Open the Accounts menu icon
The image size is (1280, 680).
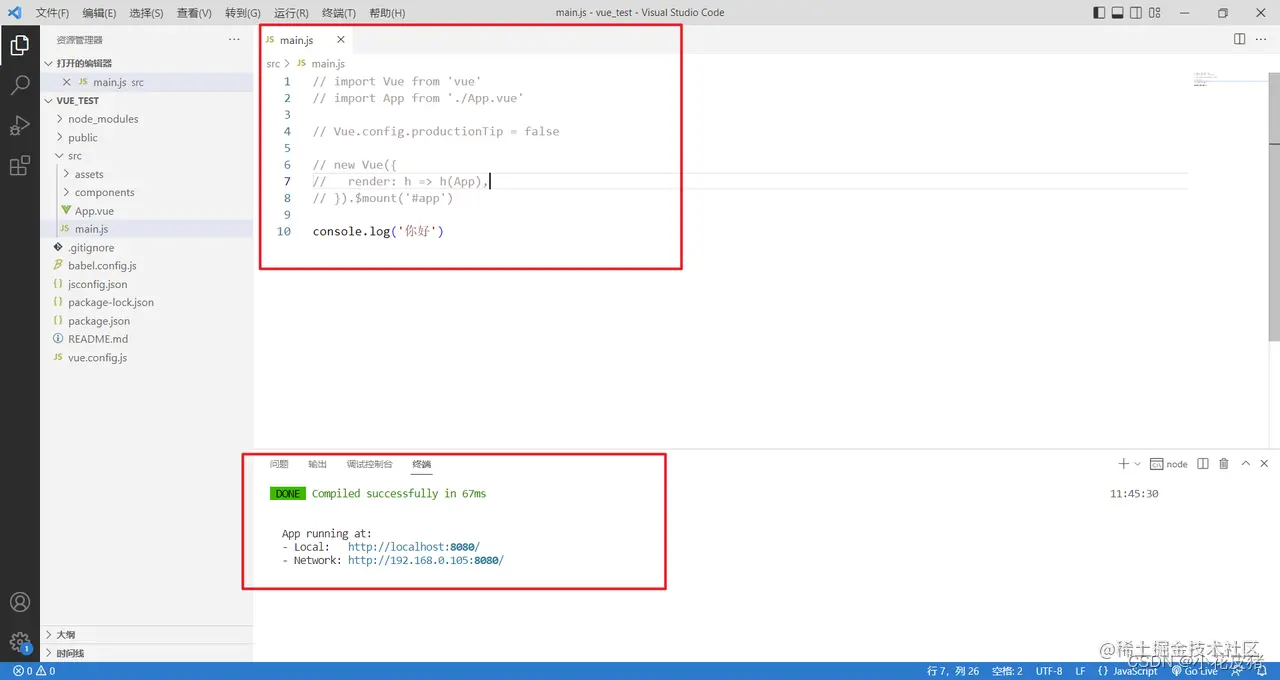[x=19, y=602]
